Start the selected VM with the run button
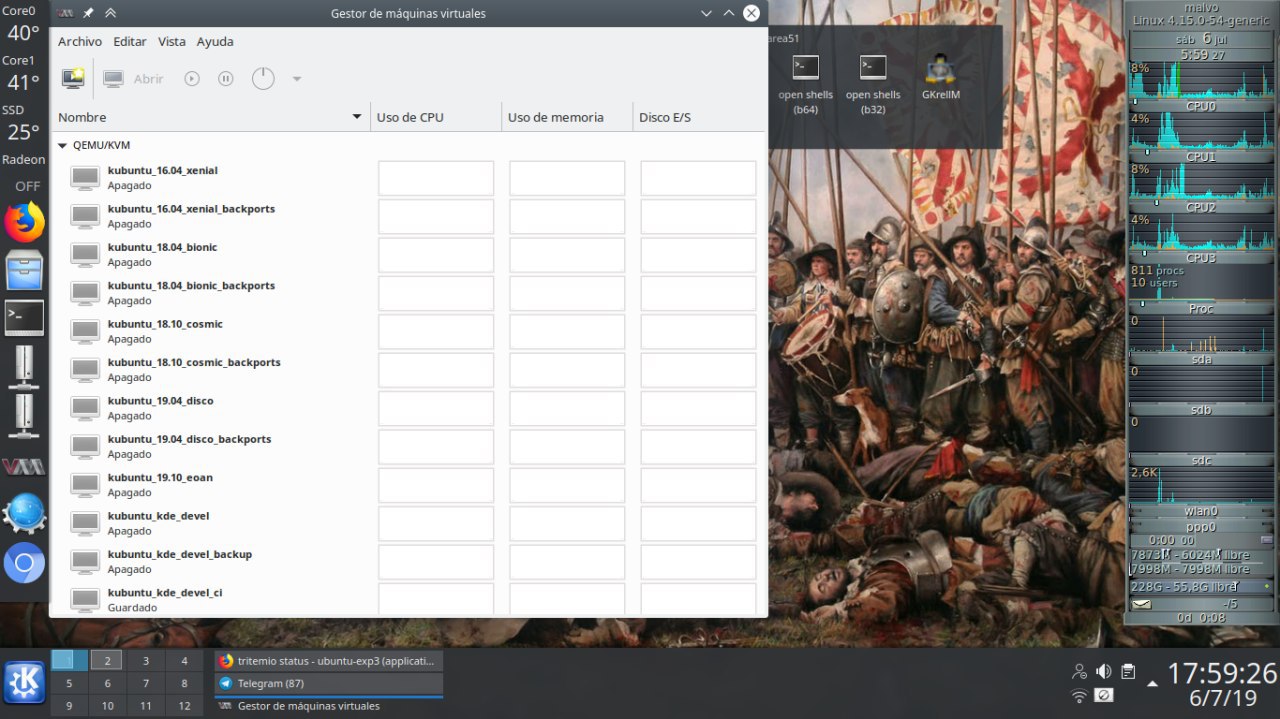Screen dimensions: 1280x719 coord(192,78)
